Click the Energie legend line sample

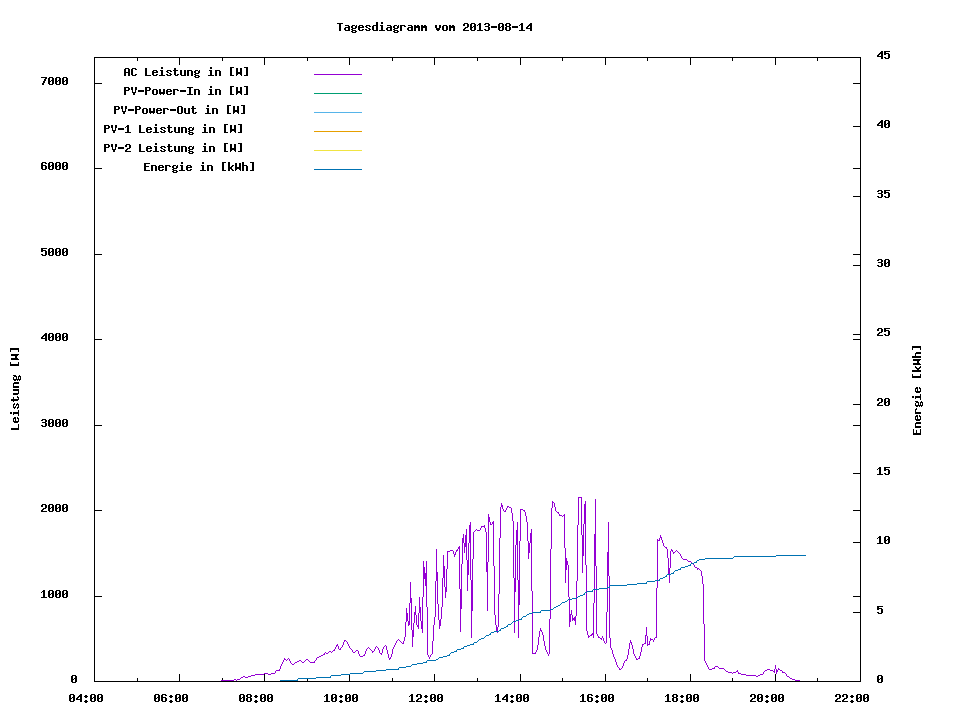point(337,169)
